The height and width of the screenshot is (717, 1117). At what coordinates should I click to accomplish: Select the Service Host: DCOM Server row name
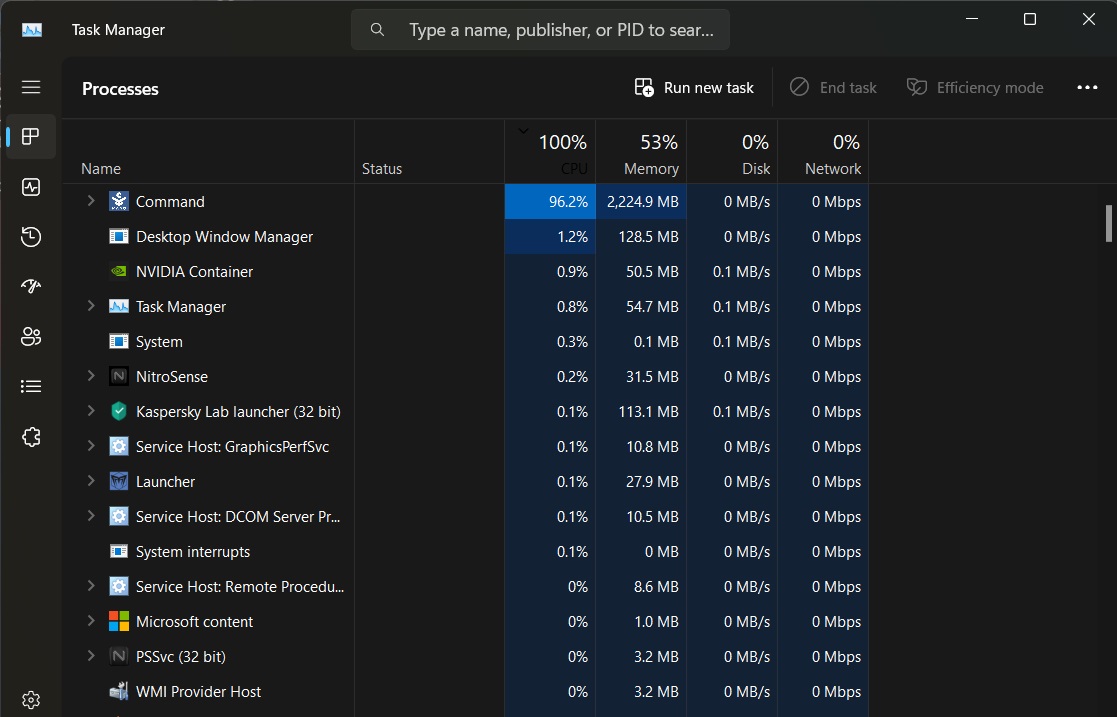pyautogui.click(x=238, y=517)
